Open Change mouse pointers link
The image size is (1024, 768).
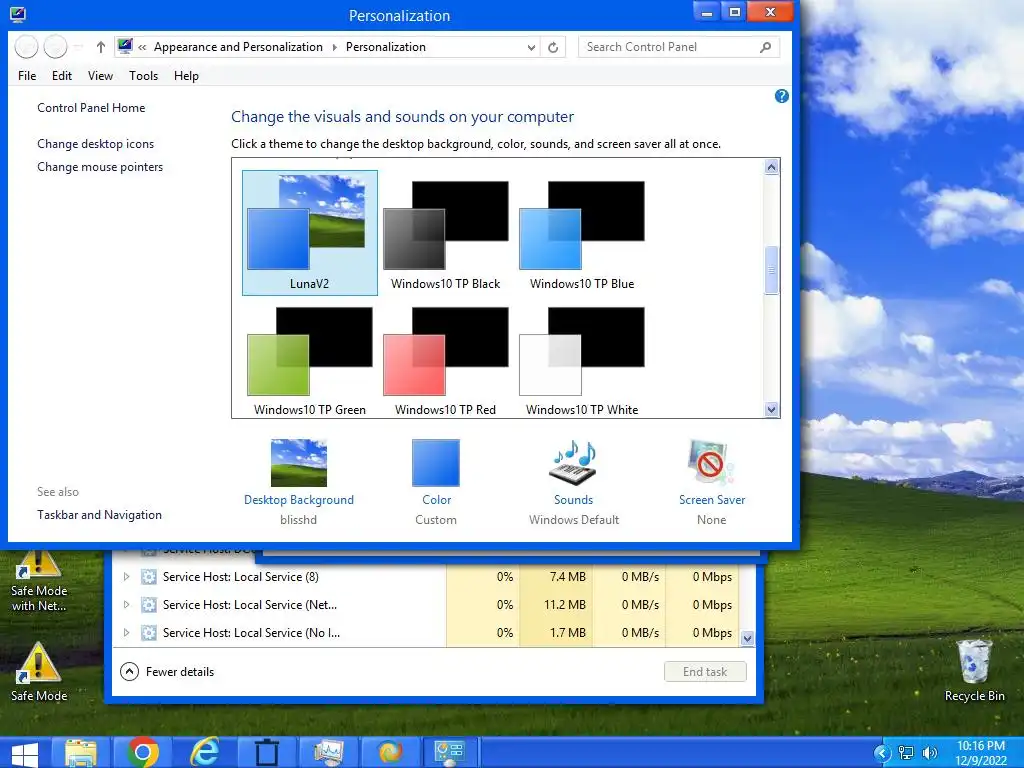click(100, 167)
